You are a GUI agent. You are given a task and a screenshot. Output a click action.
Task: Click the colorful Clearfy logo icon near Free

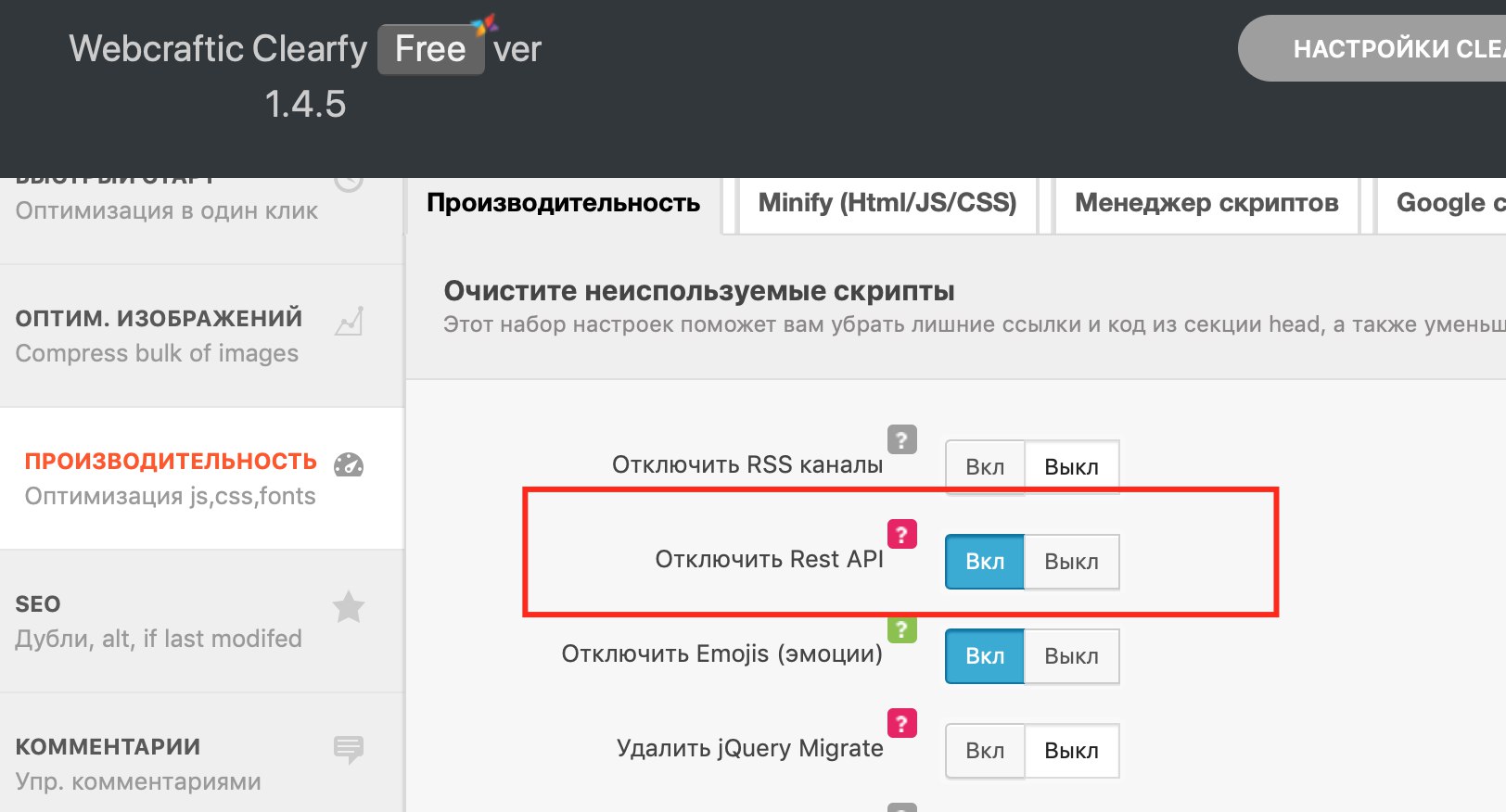coord(483,26)
